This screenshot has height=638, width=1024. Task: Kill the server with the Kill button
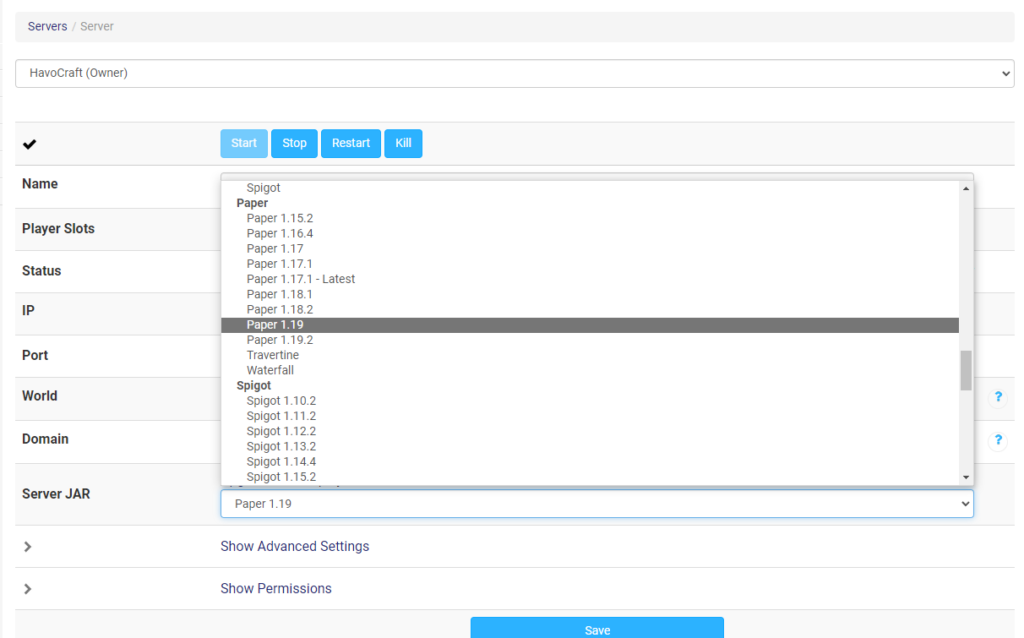pos(403,143)
